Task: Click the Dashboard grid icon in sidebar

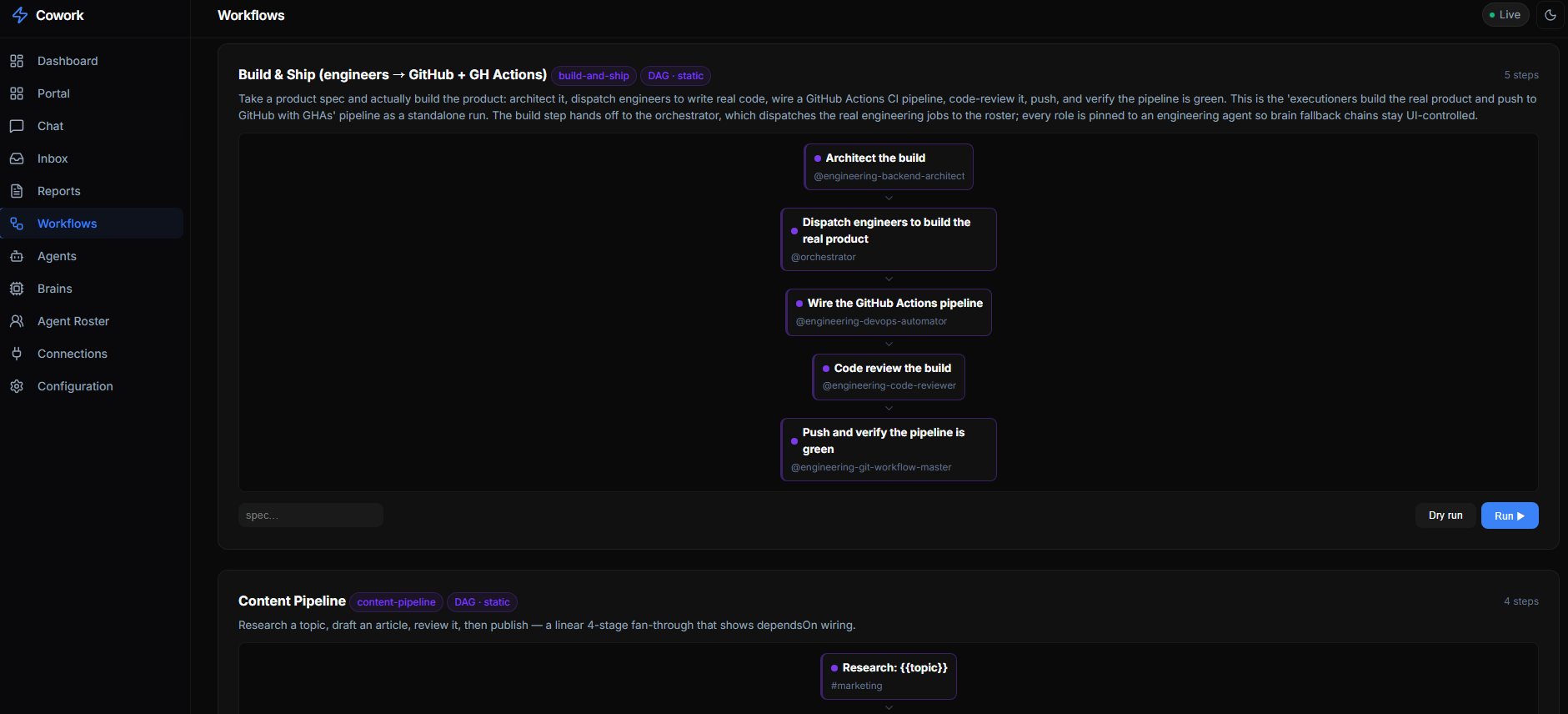Action: point(17,61)
